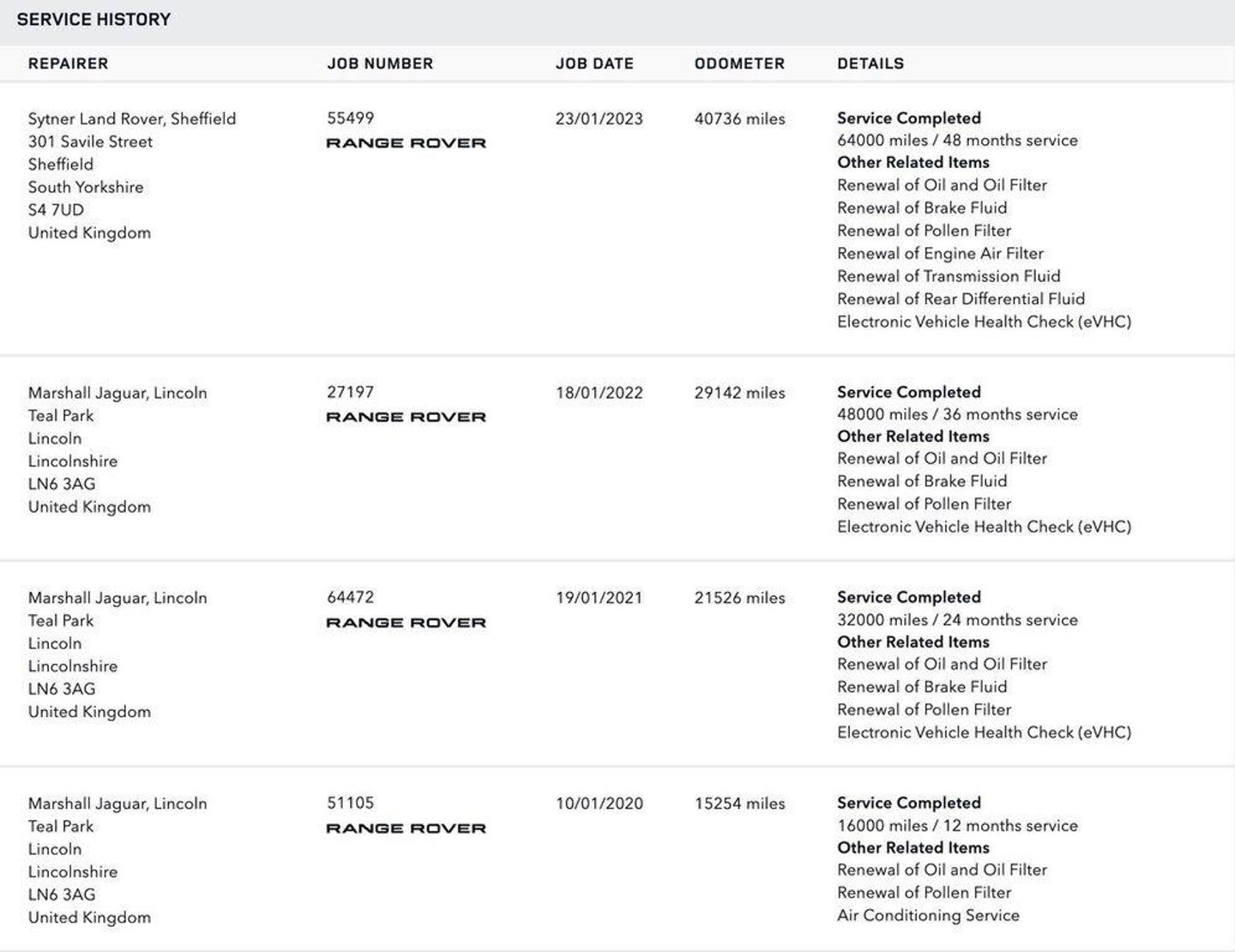
Task: Click Renewal of Rear Differential Fluid entry
Action: point(961,298)
